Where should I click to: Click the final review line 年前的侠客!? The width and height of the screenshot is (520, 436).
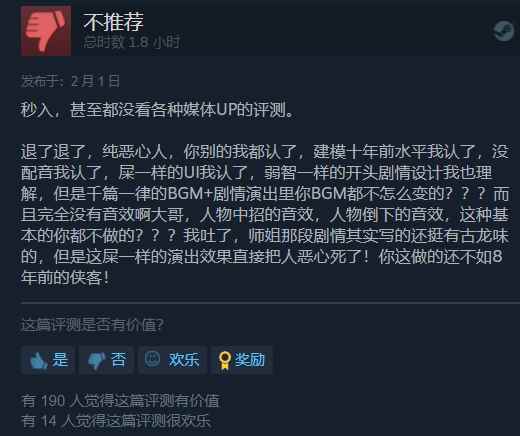point(65,277)
